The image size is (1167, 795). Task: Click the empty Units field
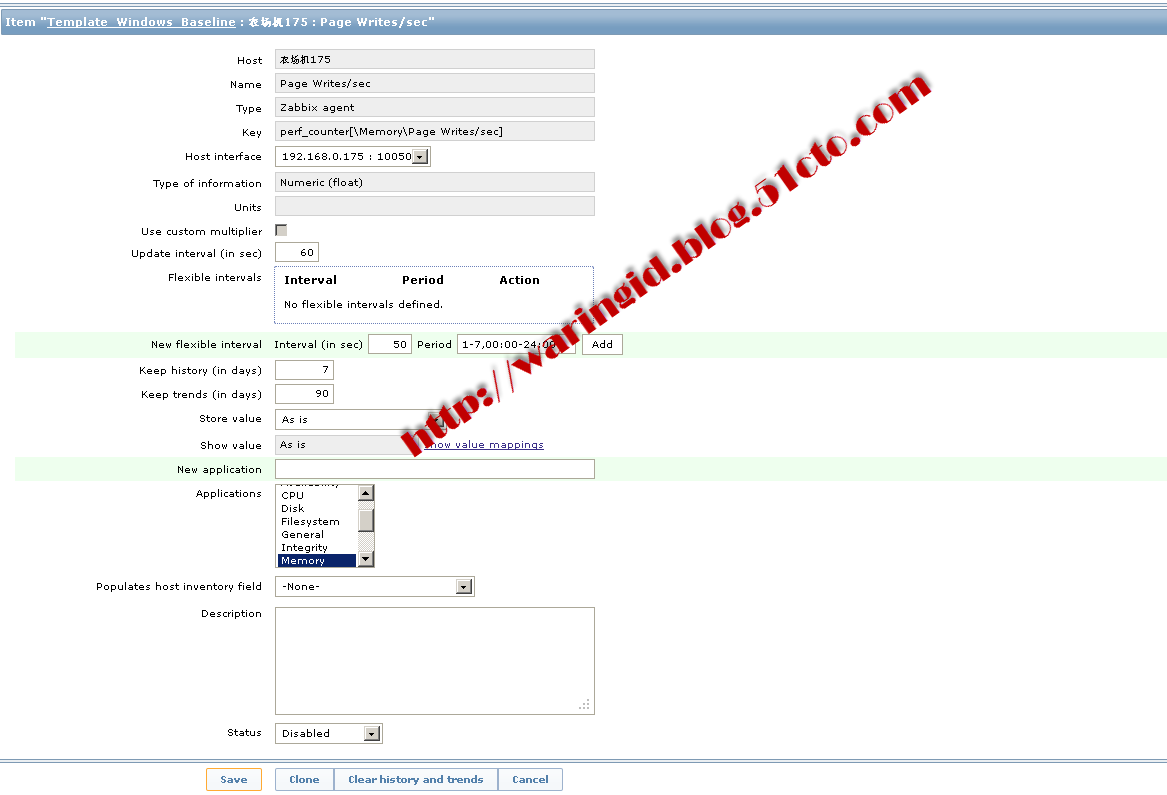(x=435, y=206)
